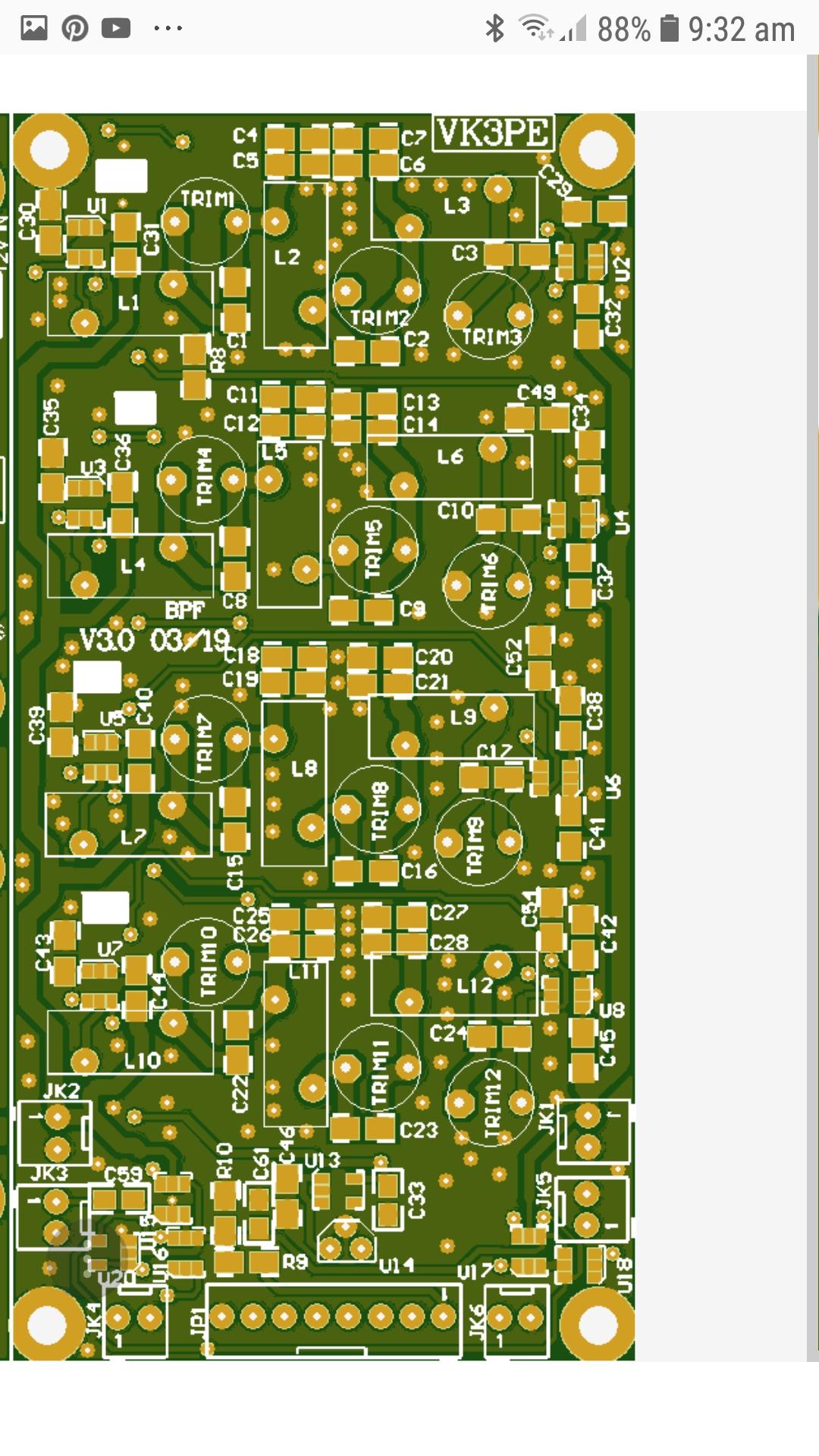Click the top-left mounting hole

tap(50, 149)
